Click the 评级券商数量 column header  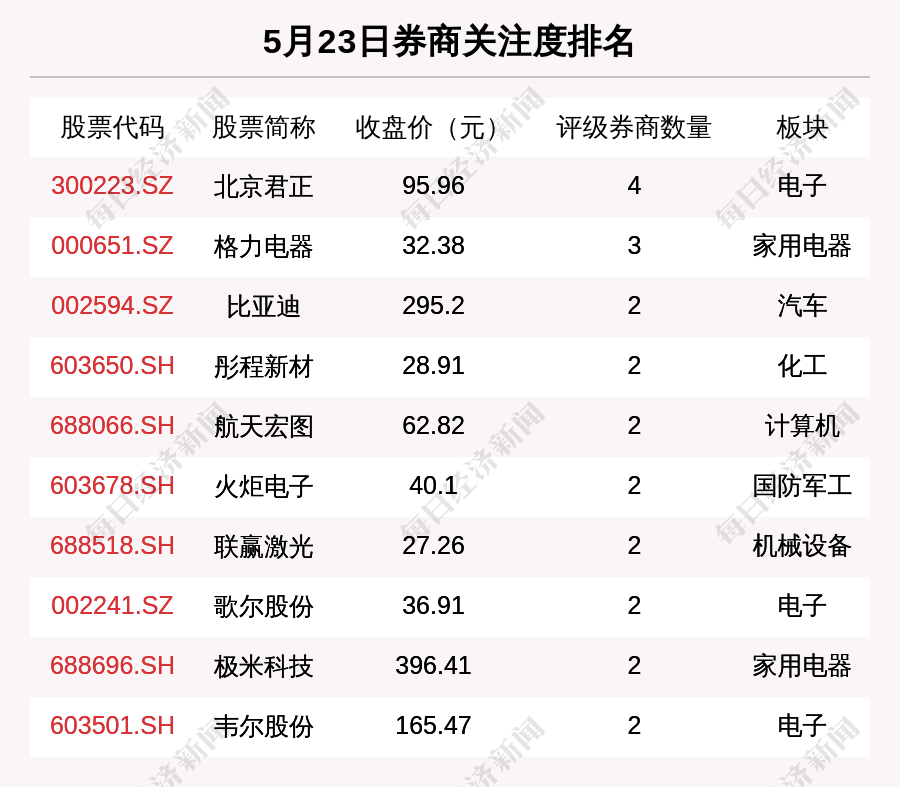(634, 127)
